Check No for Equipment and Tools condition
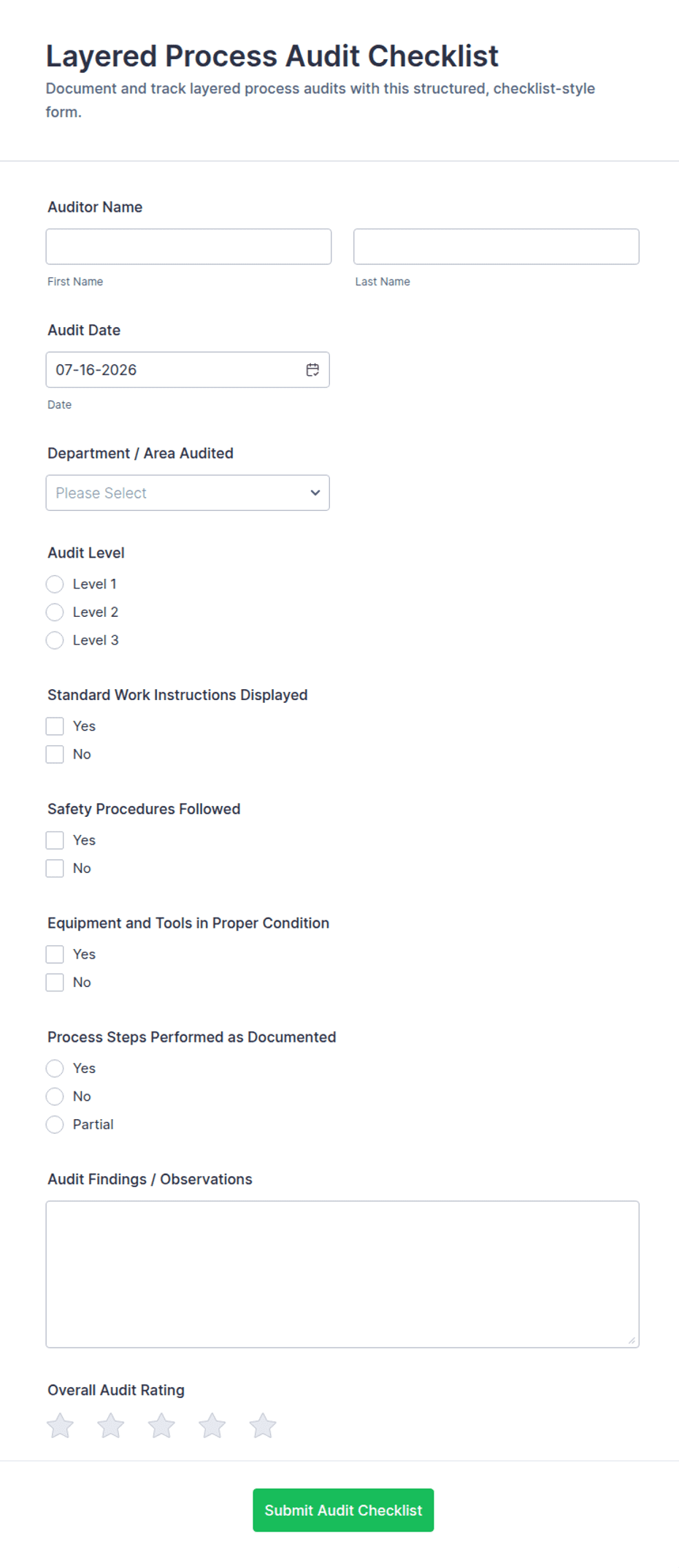The image size is (679, 1568). tap(55, 983)
